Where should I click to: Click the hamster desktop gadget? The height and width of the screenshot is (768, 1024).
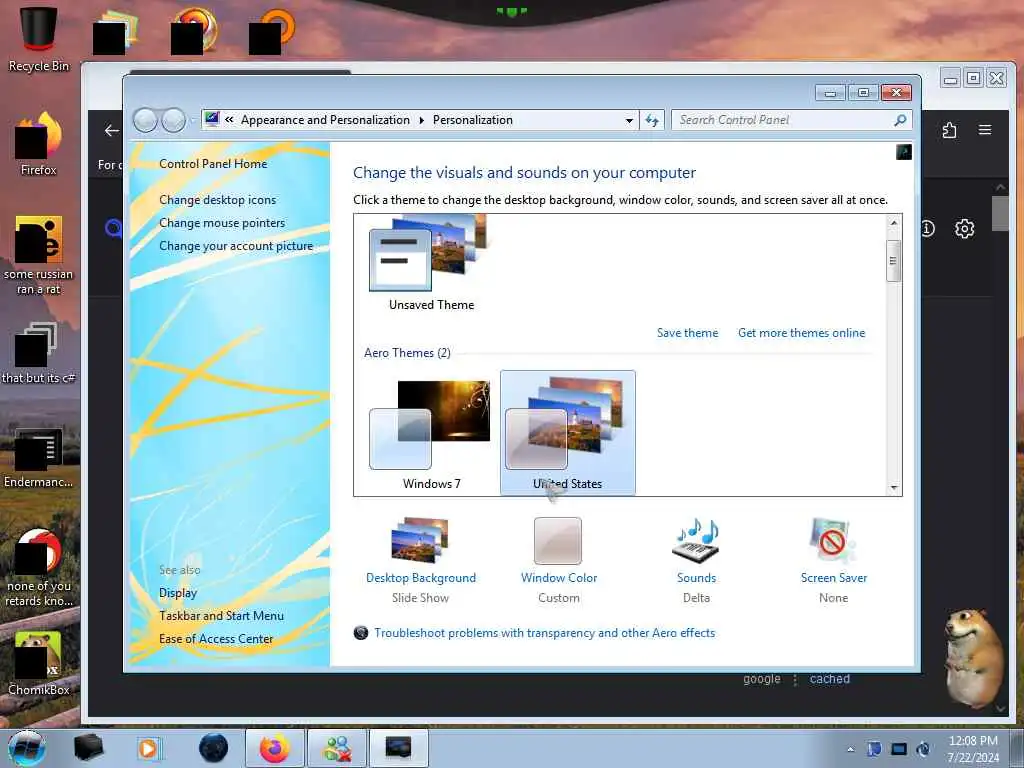point(974,658)
